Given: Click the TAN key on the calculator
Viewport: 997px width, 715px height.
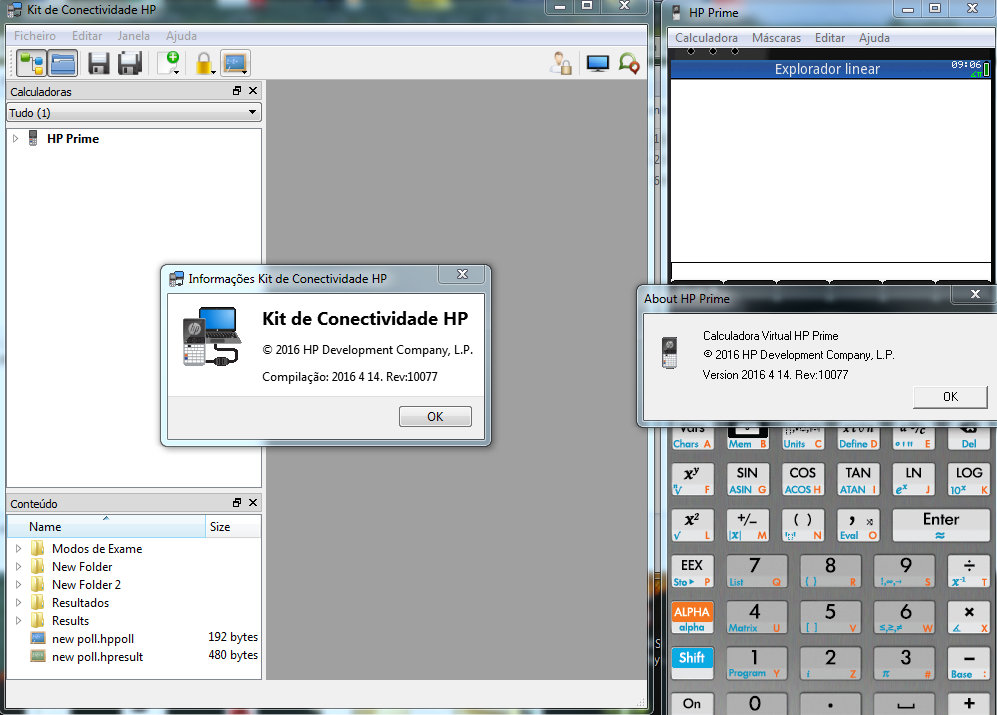Looking at the screenshot, I should [x=858, y=480].
